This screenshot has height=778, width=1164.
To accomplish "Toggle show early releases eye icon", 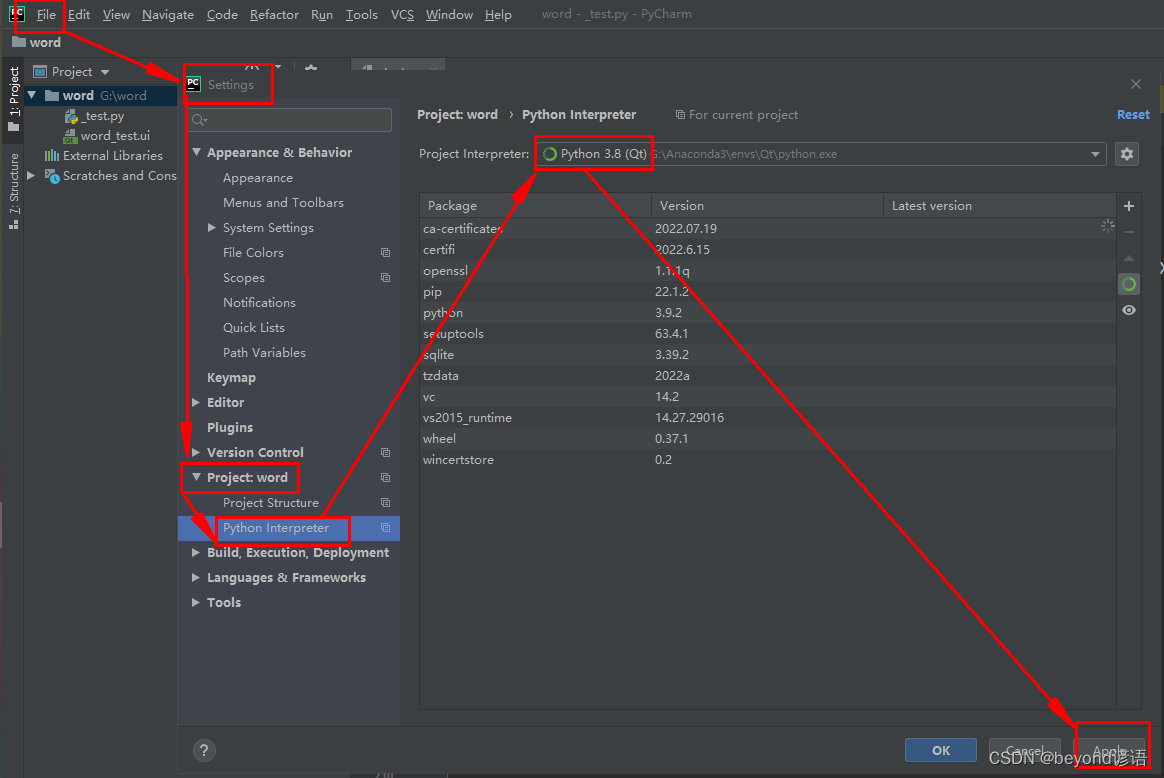I will pyautogui.click(x=1128, y=310).
